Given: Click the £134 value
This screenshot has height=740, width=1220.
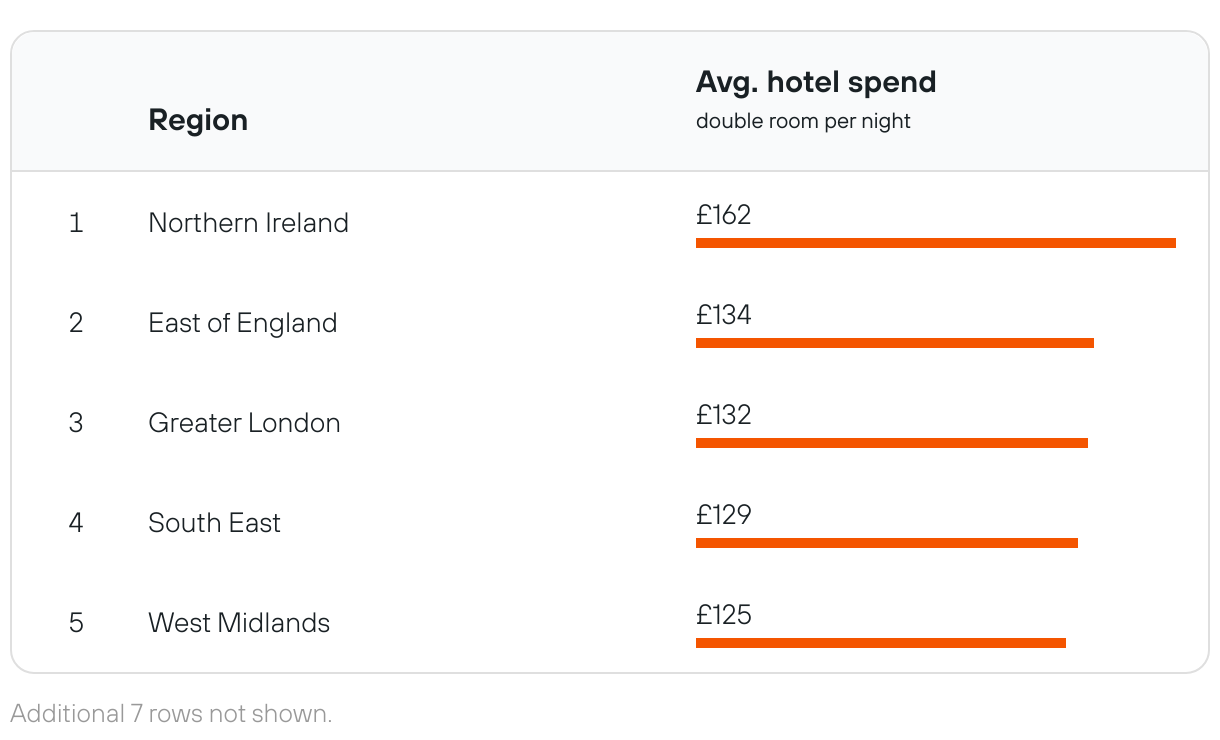Looking at the screenshot, I should (x=723, y=315).
